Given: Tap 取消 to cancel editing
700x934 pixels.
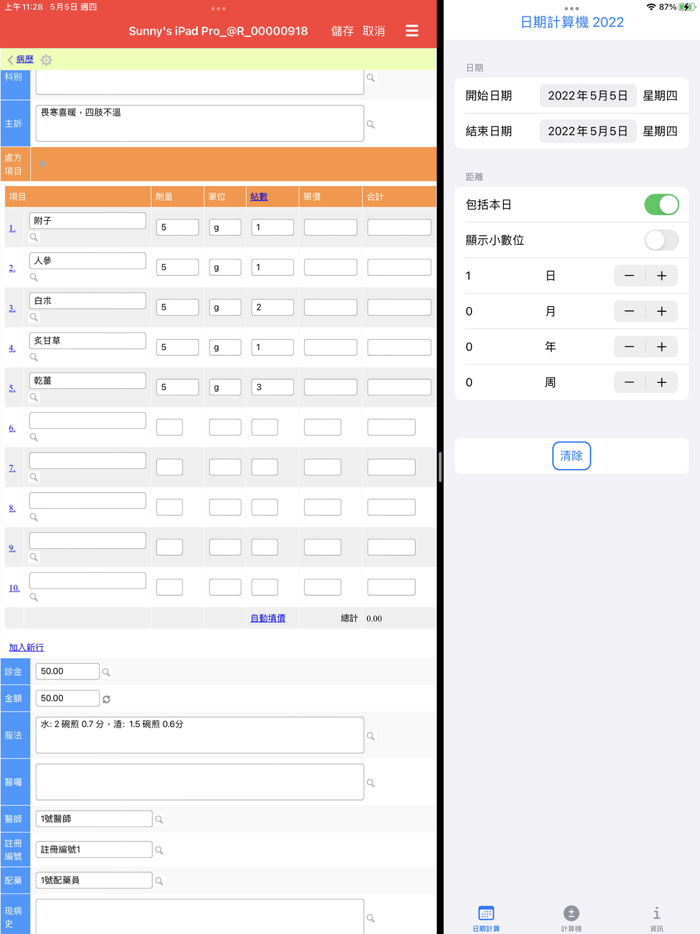Looking at the screenshot, I should pos(374,31).
